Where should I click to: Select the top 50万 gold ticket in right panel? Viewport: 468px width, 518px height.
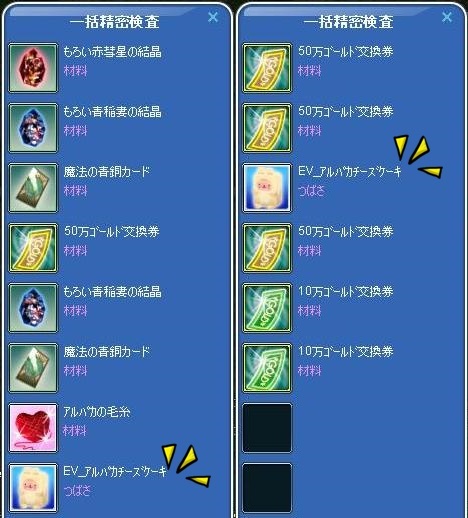click(267, 68)
